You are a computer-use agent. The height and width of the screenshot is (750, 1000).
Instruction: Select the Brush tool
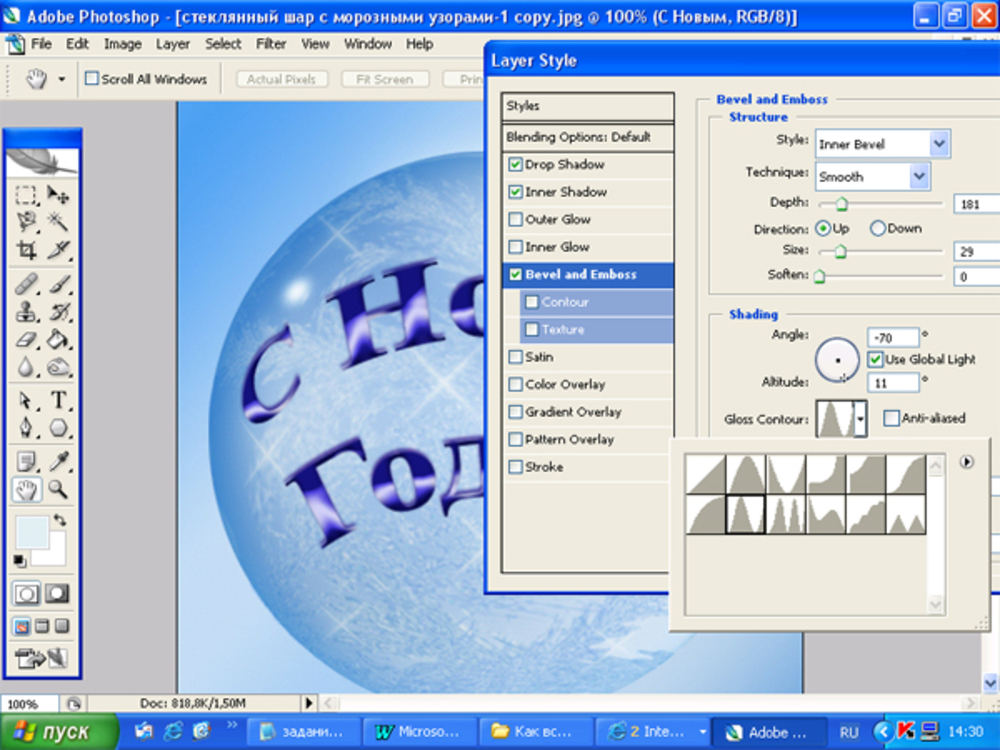coord(59,284)
